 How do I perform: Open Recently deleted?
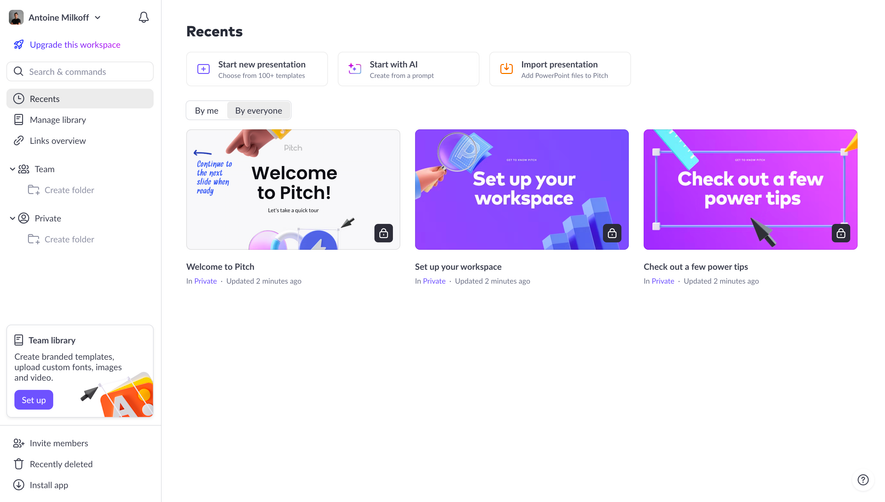coord(61,464)
